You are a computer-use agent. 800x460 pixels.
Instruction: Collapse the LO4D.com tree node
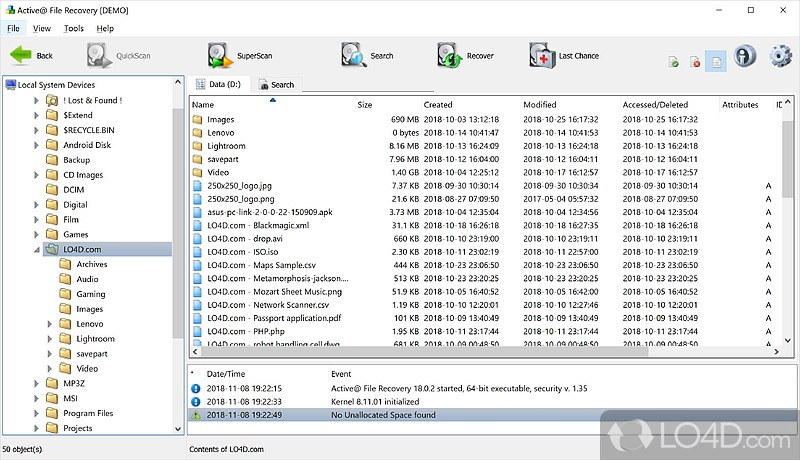37,249
